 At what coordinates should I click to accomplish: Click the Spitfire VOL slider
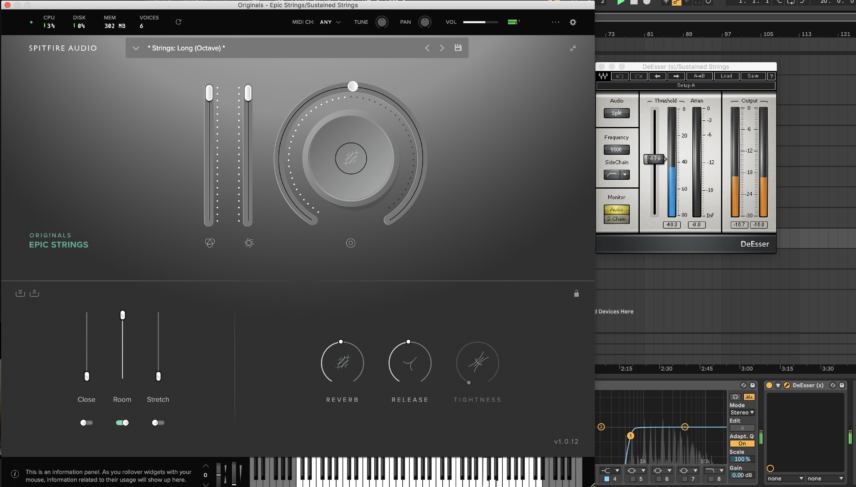pos(480,22)
